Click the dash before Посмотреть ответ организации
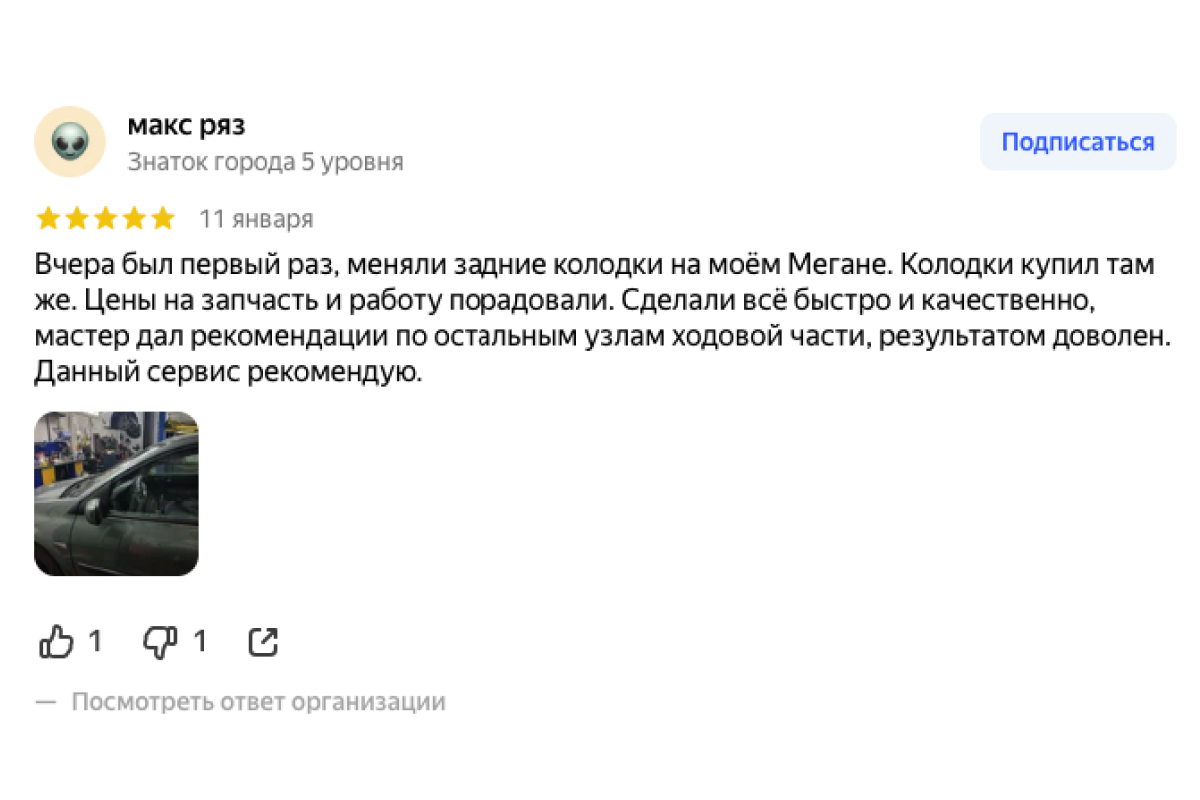Viewport: 1200px width, 800px height. point(46,702)
